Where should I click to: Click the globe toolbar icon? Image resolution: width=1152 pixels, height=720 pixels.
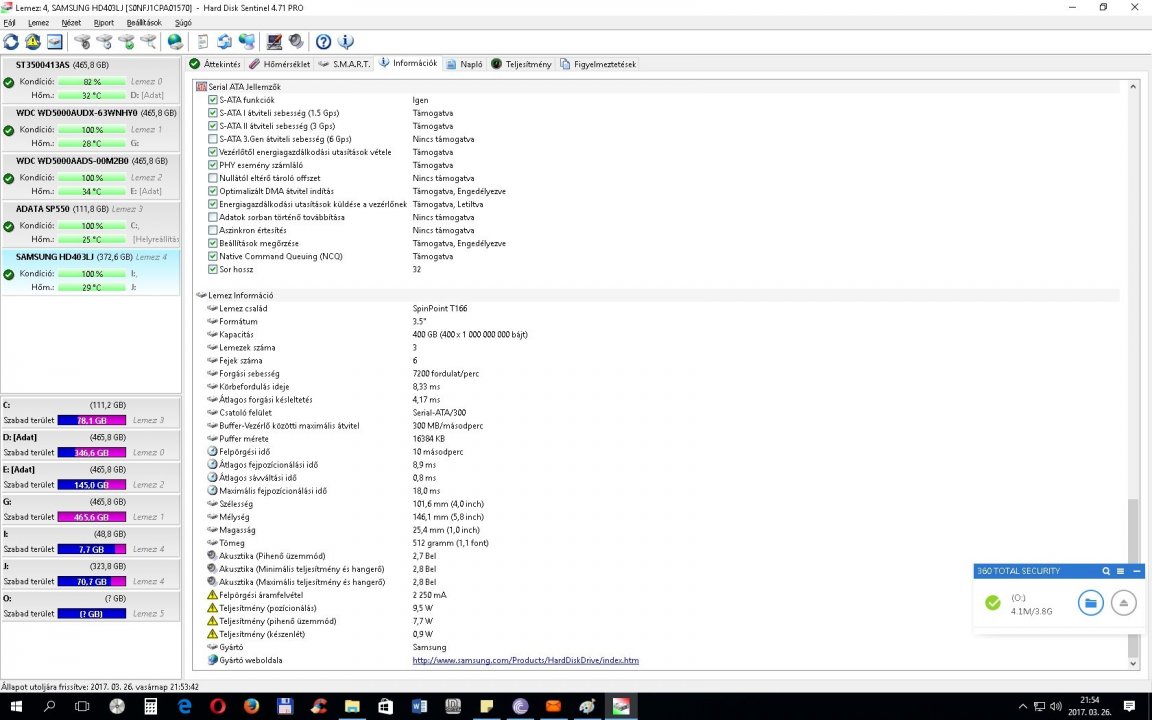[175, 42]
